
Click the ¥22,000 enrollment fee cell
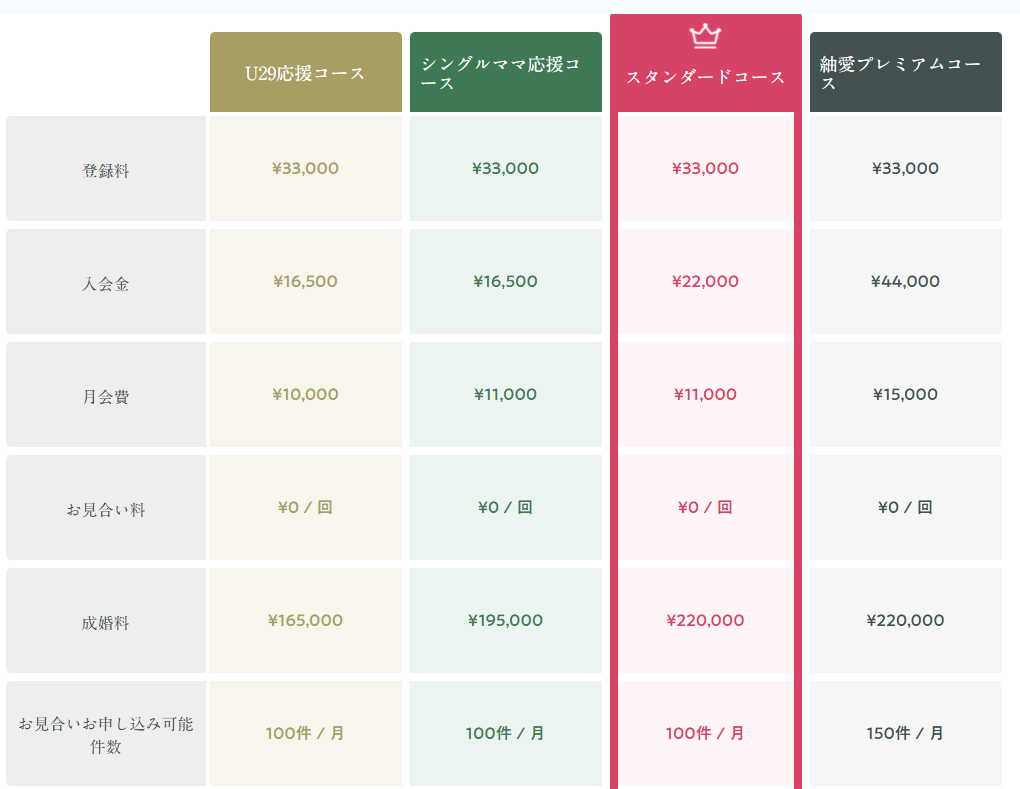705,282
